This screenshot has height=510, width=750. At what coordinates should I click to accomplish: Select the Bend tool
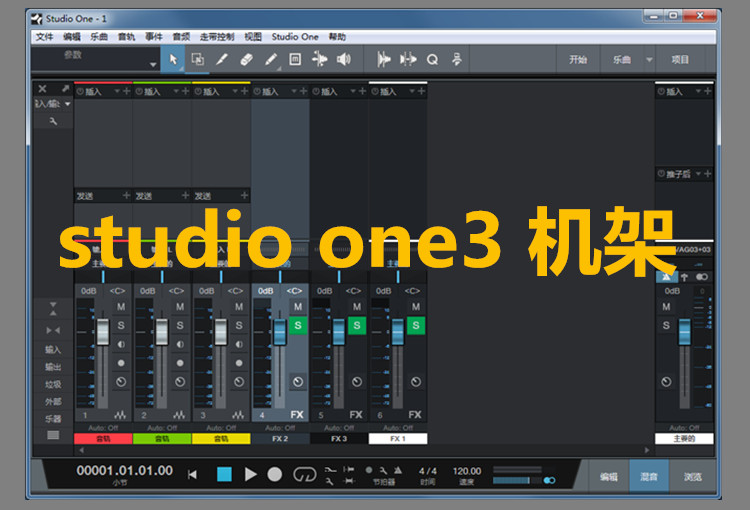coord(320,59)
